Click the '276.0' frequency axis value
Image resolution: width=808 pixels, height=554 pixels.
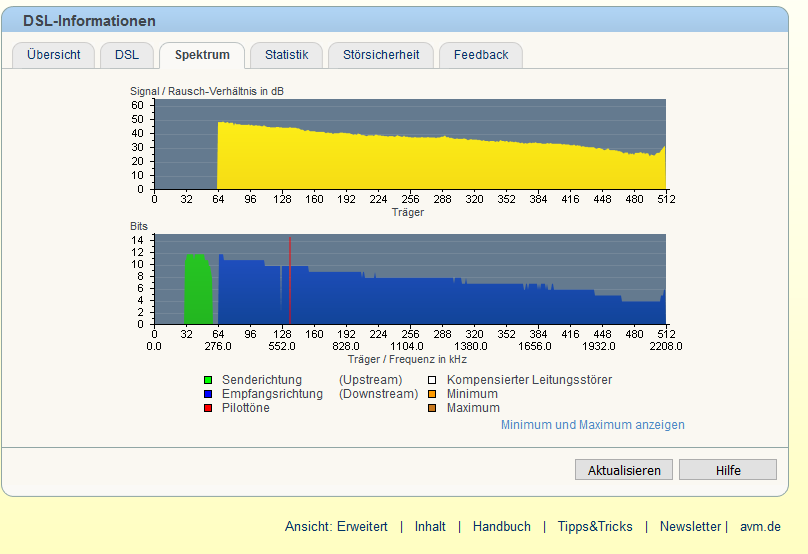[217, 346]
